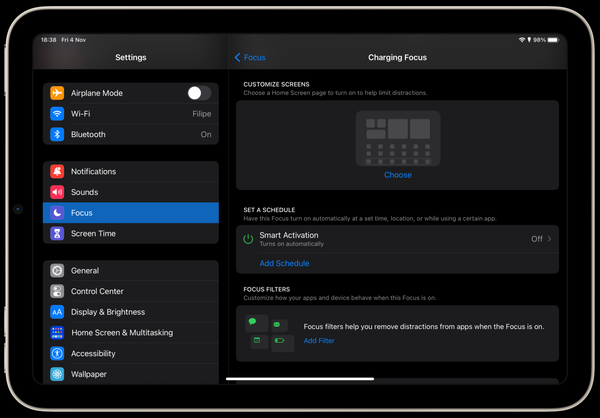The width and height of the screenshot is (600, 418).
Task: Tap the Sounds speaker icon
Action: pos(57,192)
